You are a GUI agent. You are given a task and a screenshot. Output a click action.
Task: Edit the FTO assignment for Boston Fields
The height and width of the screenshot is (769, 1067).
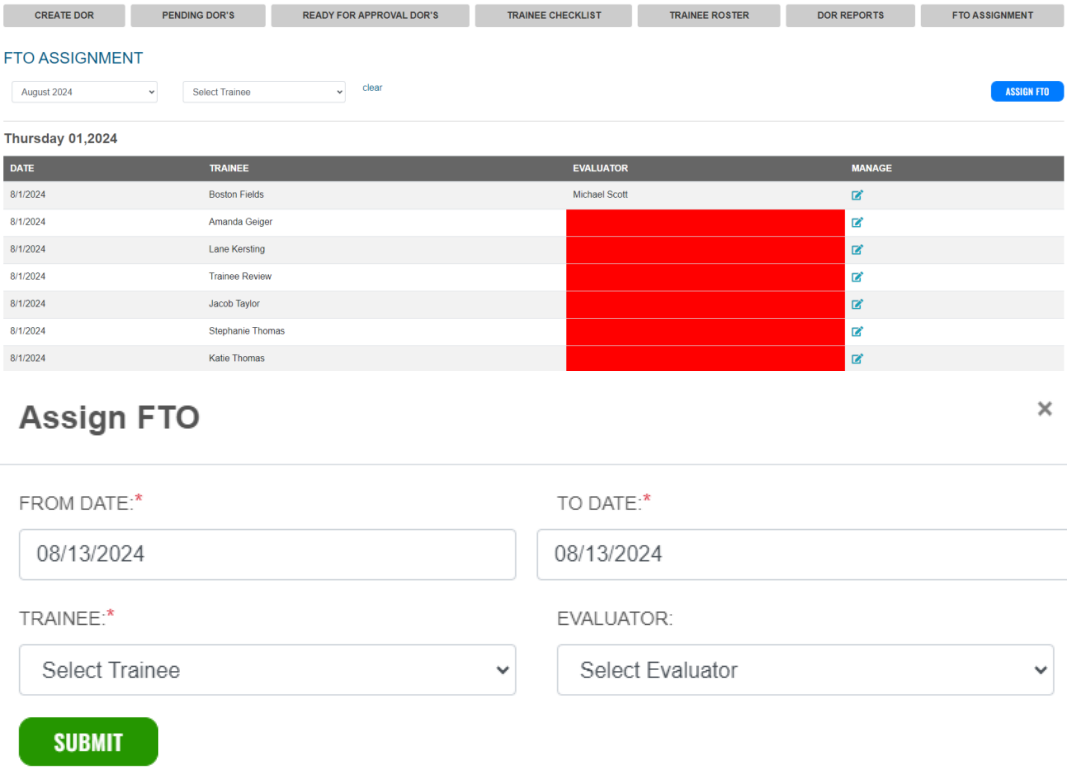(857, 194)
